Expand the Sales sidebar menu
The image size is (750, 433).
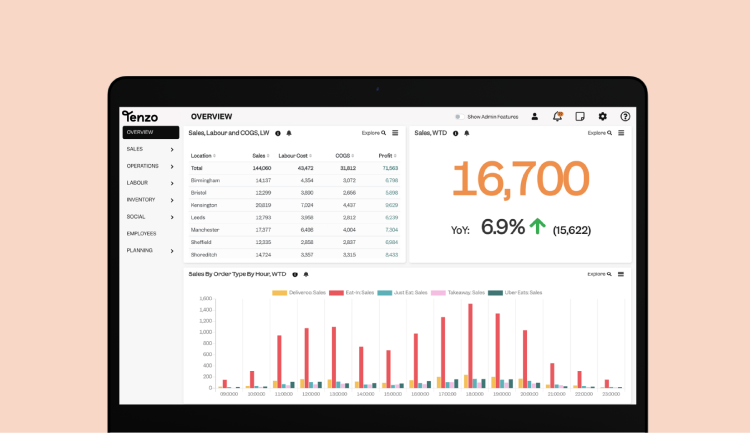tap(150, 149)
